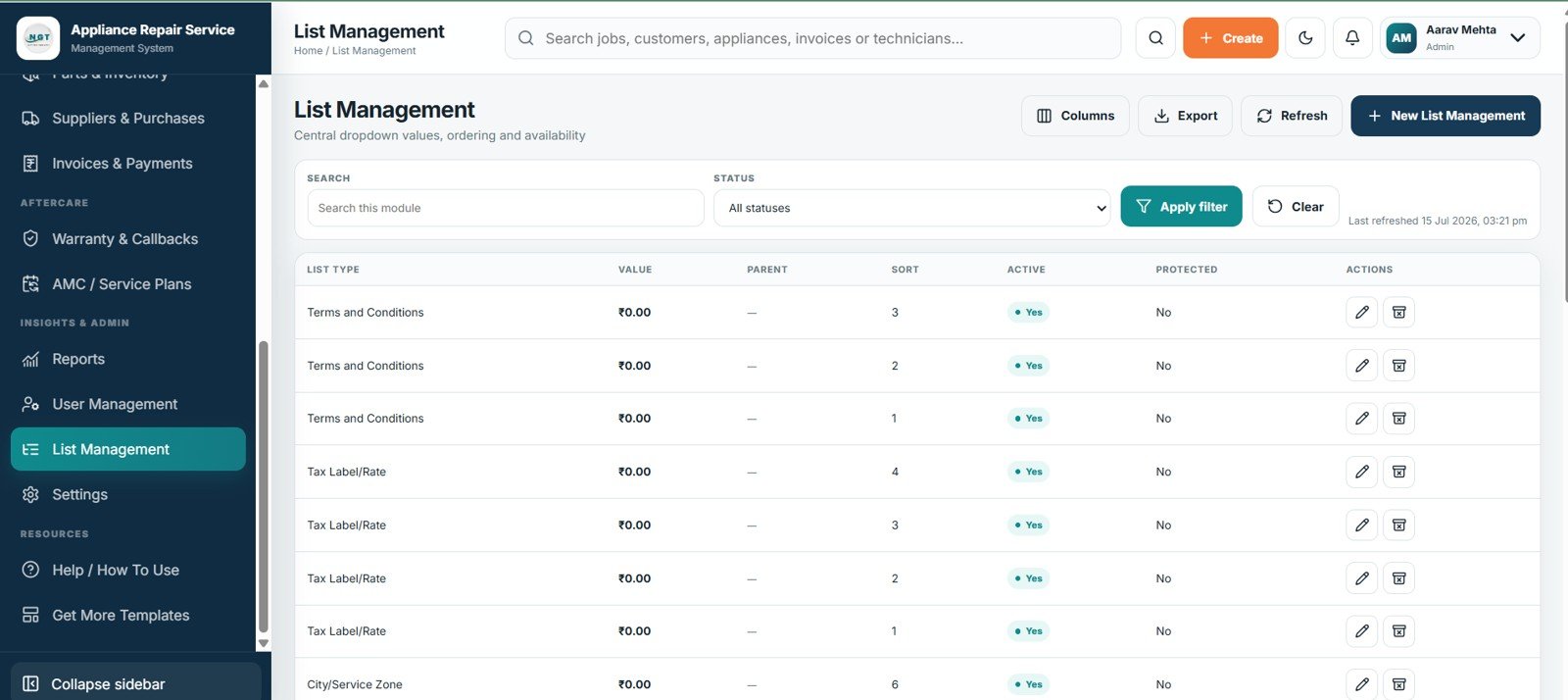Select List Management in sidebar

(128, 449)
